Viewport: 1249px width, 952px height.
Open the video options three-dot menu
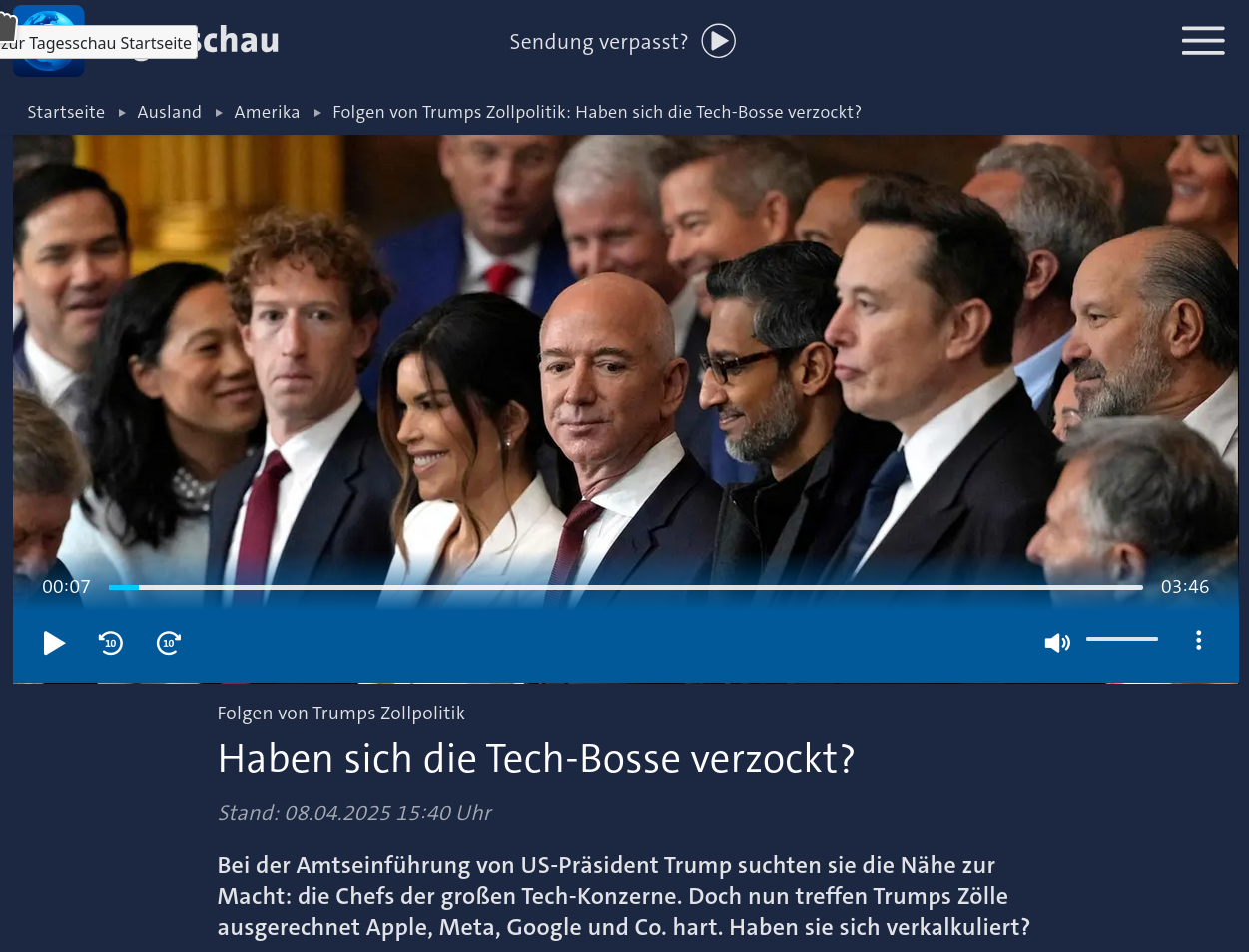click(x=1198, y=641)
